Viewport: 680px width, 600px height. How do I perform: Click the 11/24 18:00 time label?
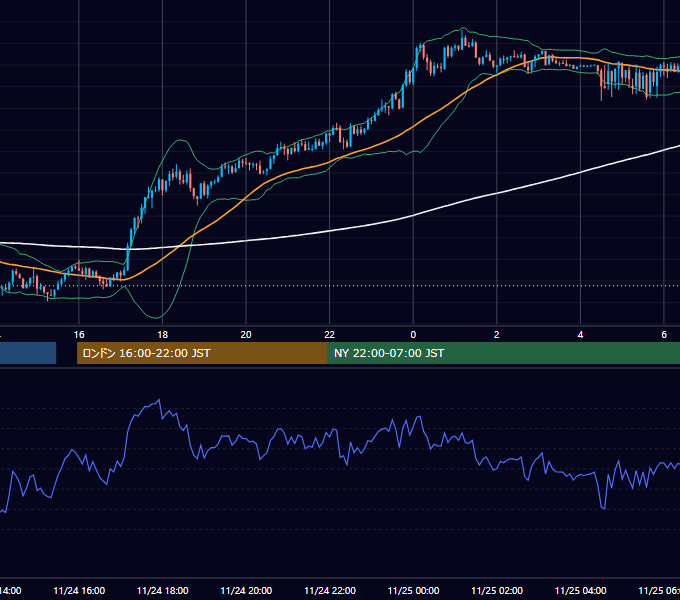163,590
